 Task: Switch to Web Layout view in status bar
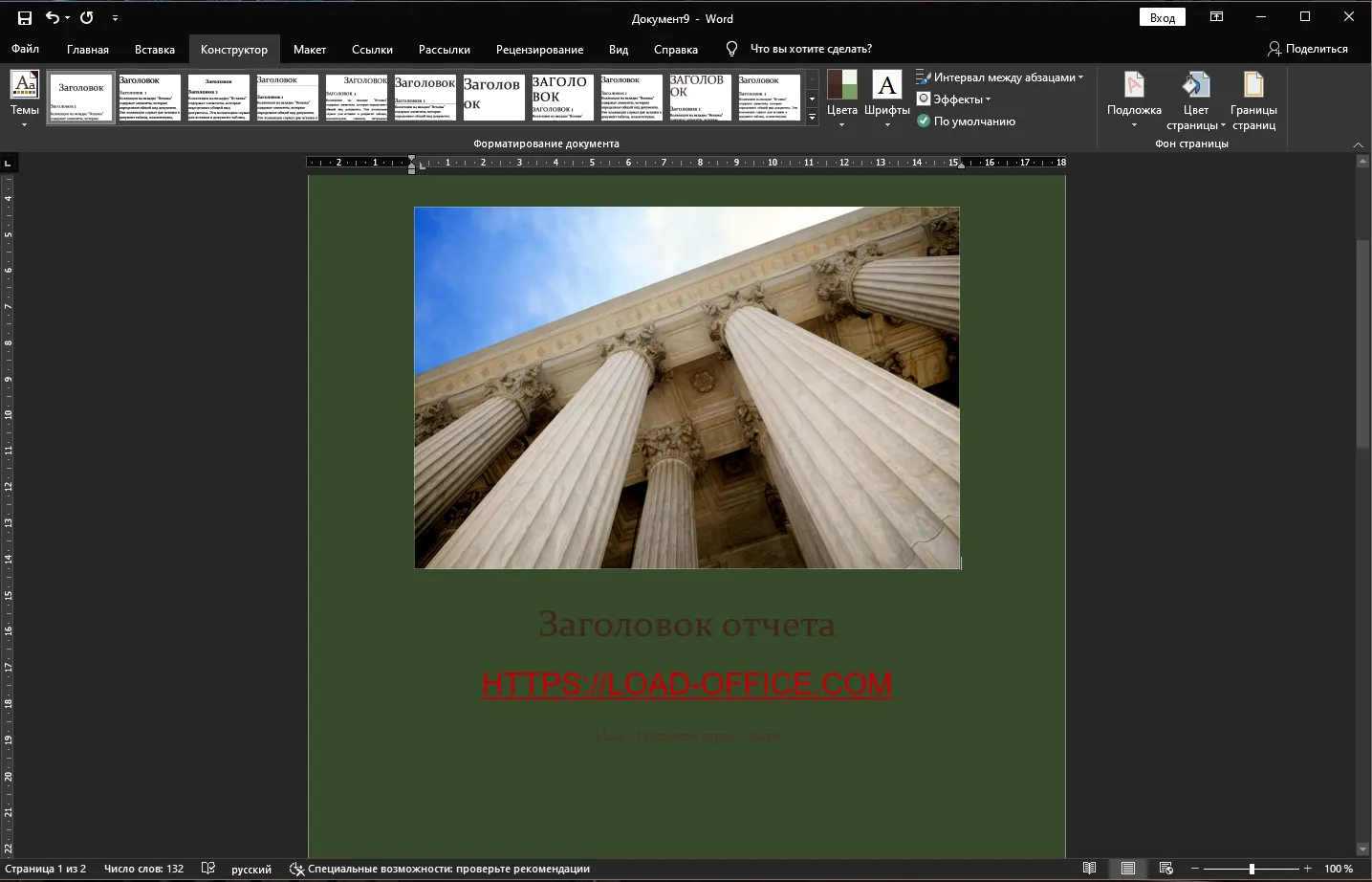coord(1165,869)
